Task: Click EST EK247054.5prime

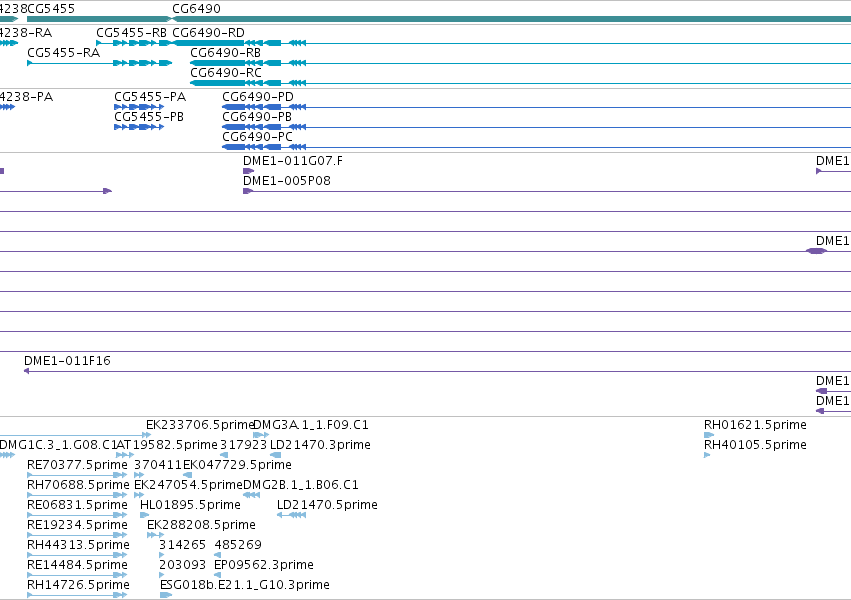Action: (x=139, y=495)
